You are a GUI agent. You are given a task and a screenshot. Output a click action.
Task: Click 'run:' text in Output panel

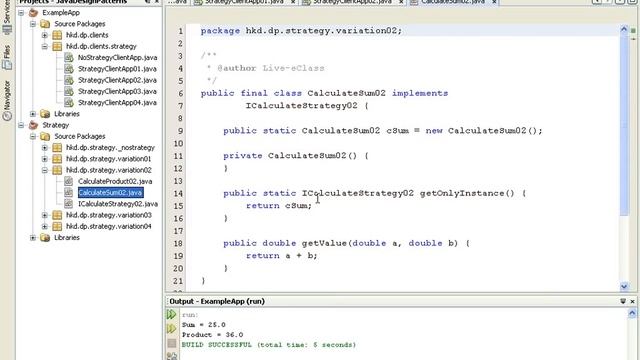190,315
